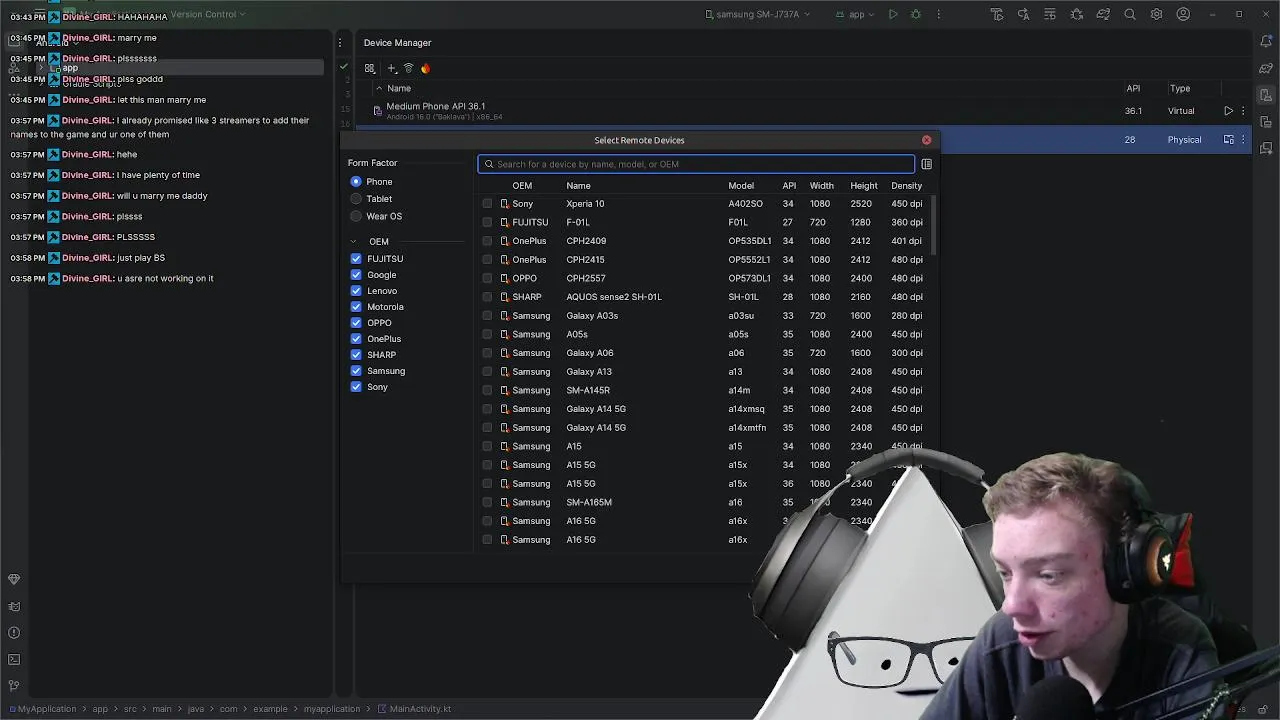Open the app run configuration dropdown
1280x720 pixels.
click(857, 15)
